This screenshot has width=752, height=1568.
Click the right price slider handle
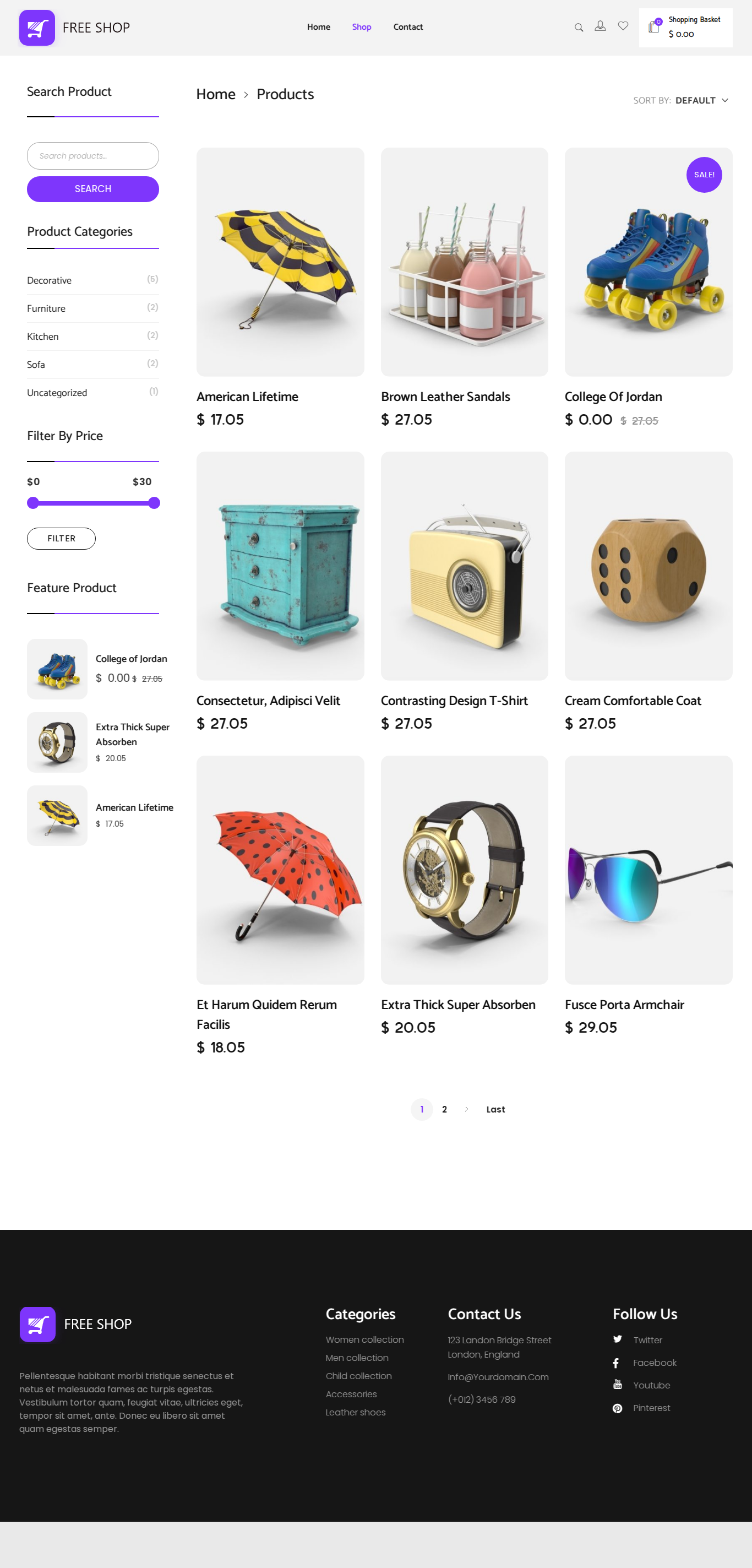pyautogui.click(x=155, y=503)
